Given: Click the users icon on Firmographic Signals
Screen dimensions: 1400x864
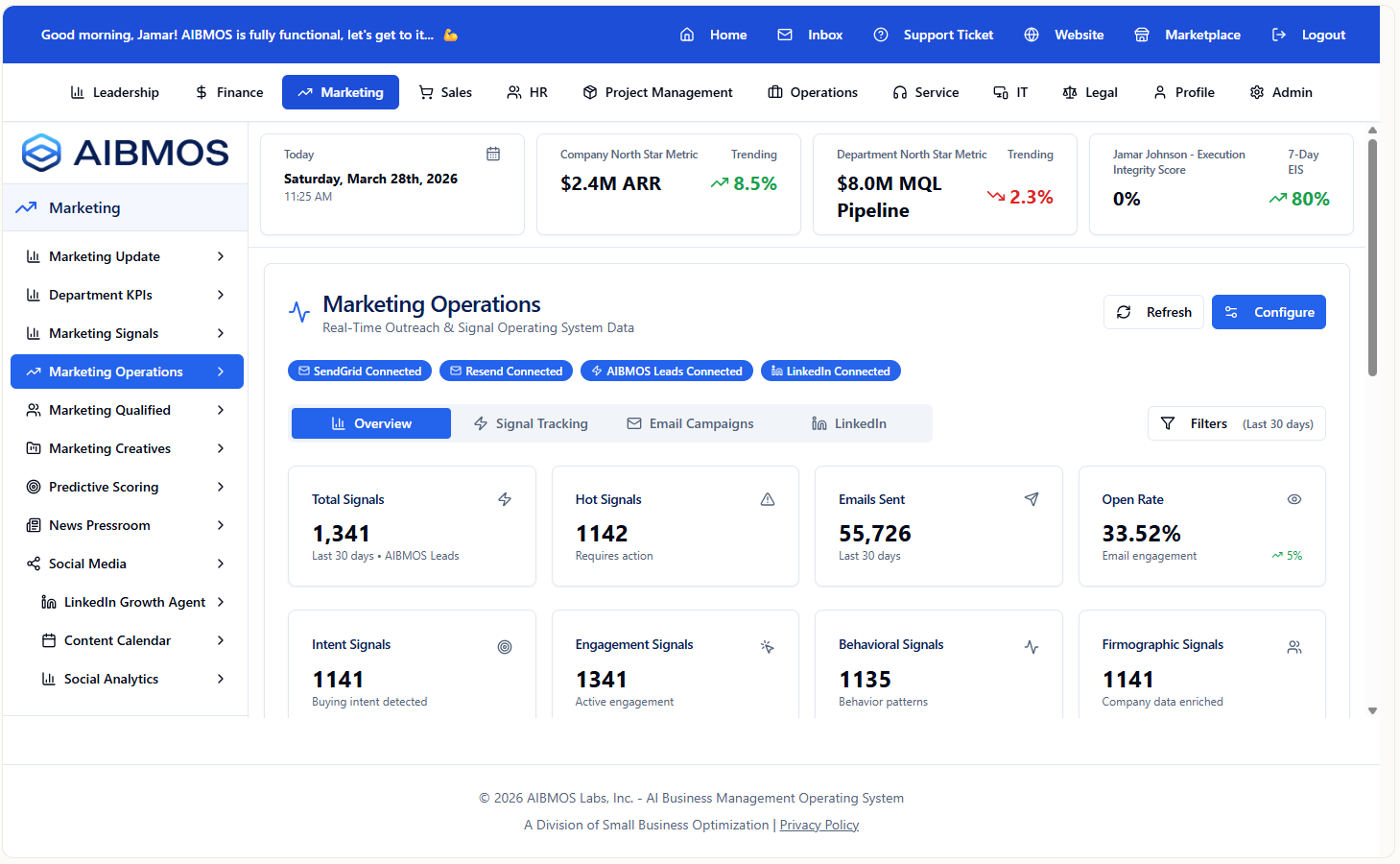Looking at the screenshot, I should (1294, 647).
